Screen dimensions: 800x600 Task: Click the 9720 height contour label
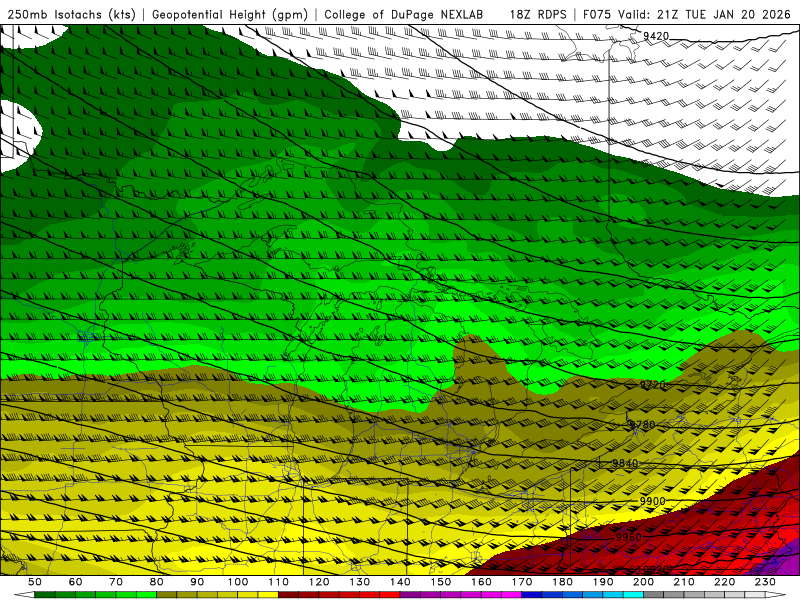[x=653, y=384]
